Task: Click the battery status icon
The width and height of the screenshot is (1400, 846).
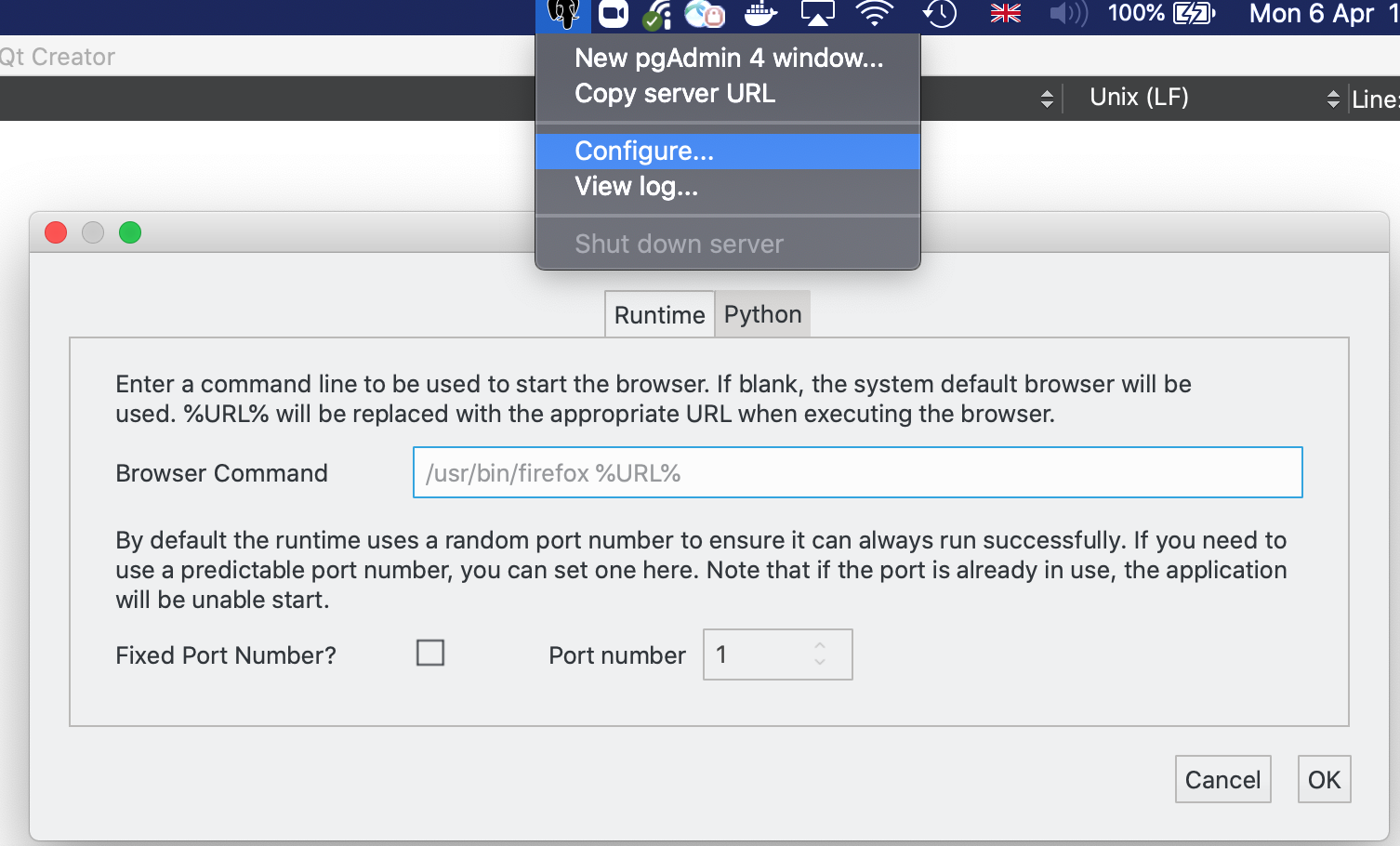Action: pos(1194,14)
